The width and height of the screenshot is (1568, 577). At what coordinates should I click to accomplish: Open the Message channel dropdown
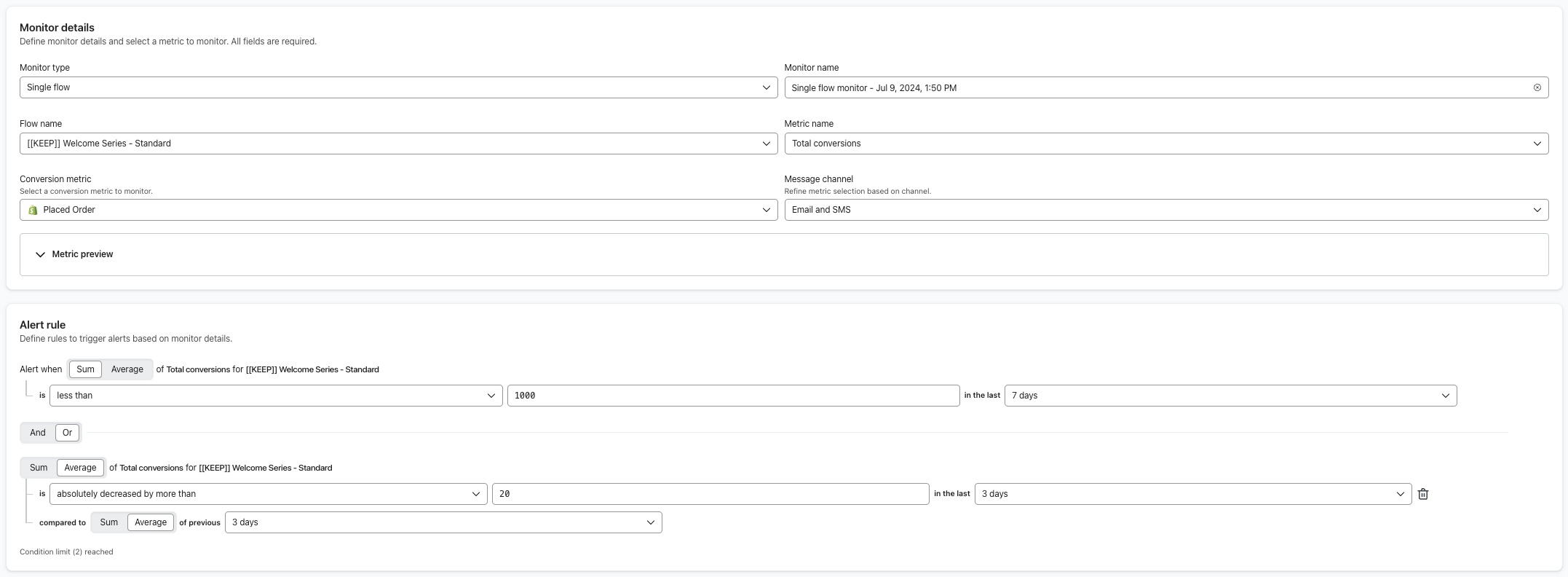[x=1165, y=210]
